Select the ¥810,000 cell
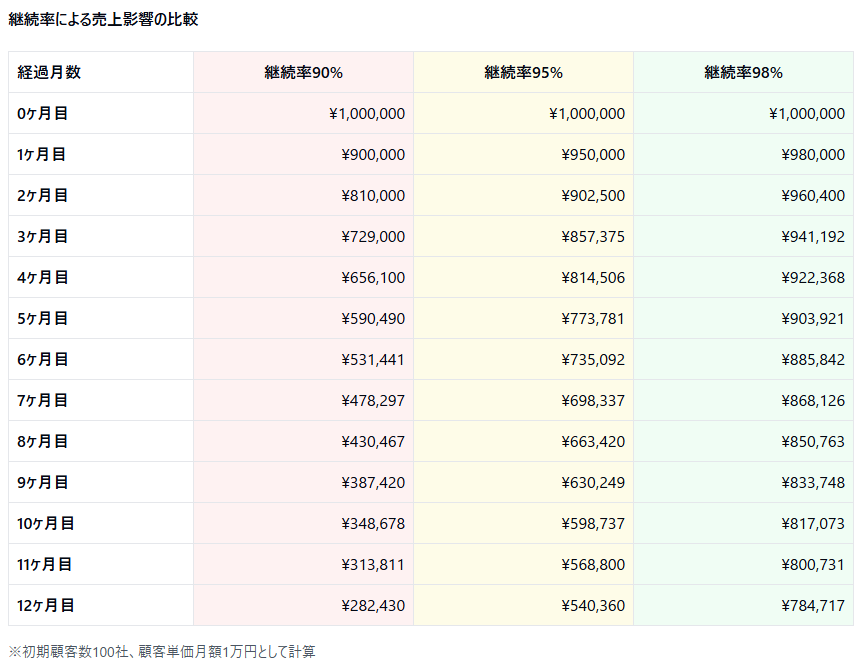867x668 pixels. pos(304,195)
